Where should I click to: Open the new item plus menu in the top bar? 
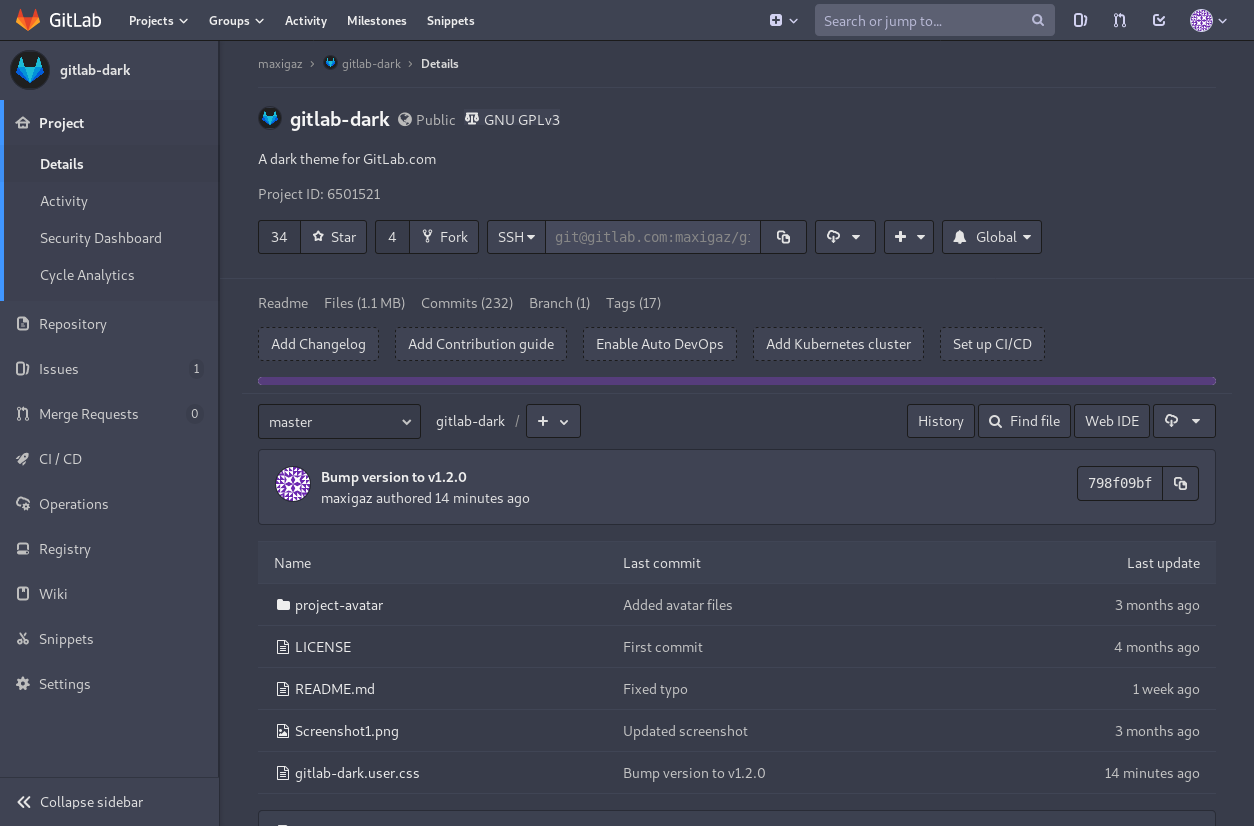[784, 20]
